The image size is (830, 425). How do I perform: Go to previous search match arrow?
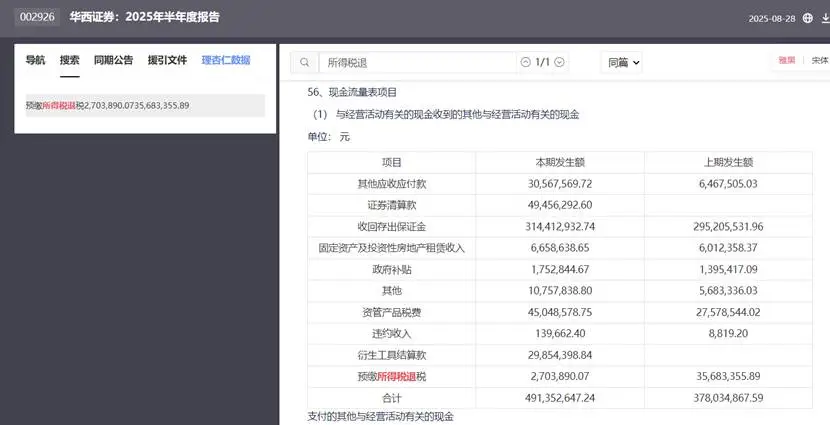point(525,62)
